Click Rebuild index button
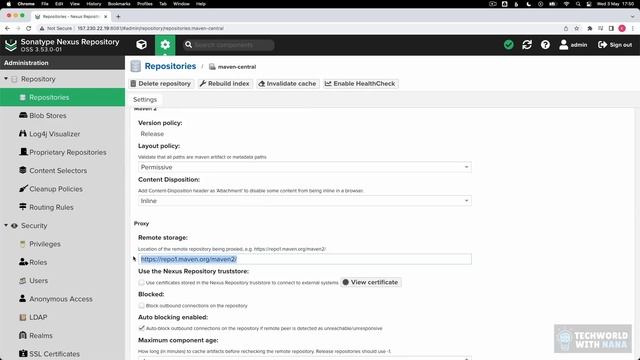 (224, 84)
